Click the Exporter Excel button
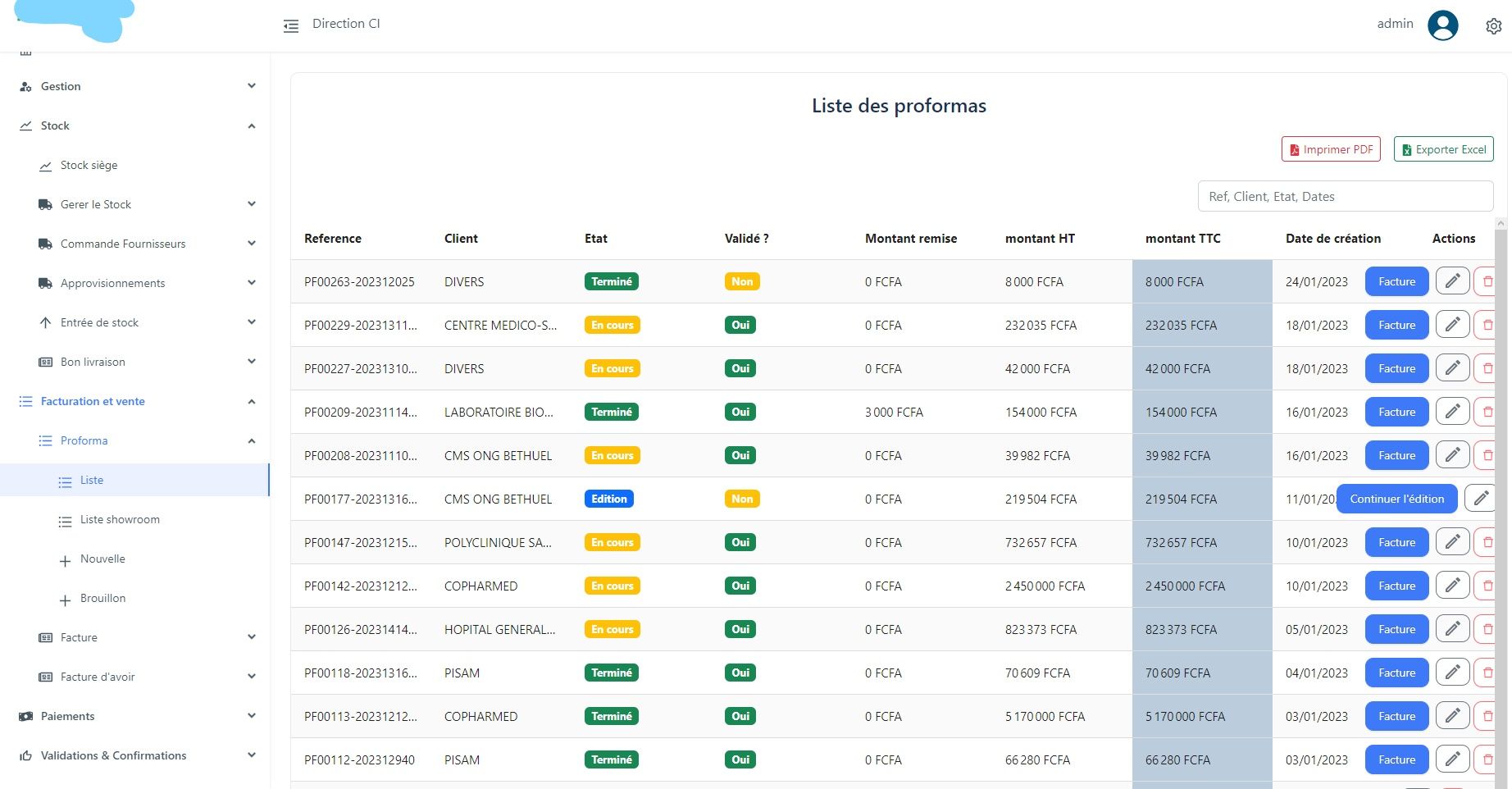 click(1442, 149)
